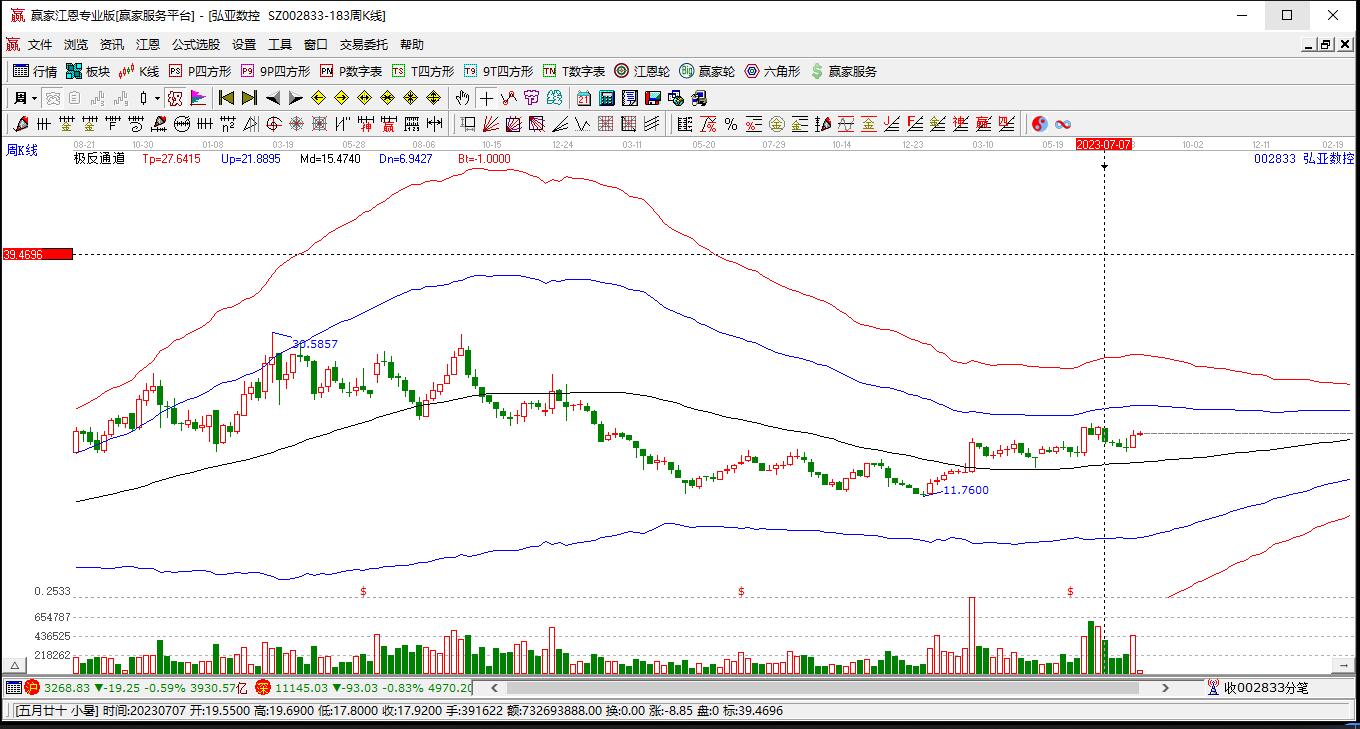Click the Shenzhen index 11145.03 ticker
The width and height of the screenshot is (1360, 729).
click(x=300, y=688)
